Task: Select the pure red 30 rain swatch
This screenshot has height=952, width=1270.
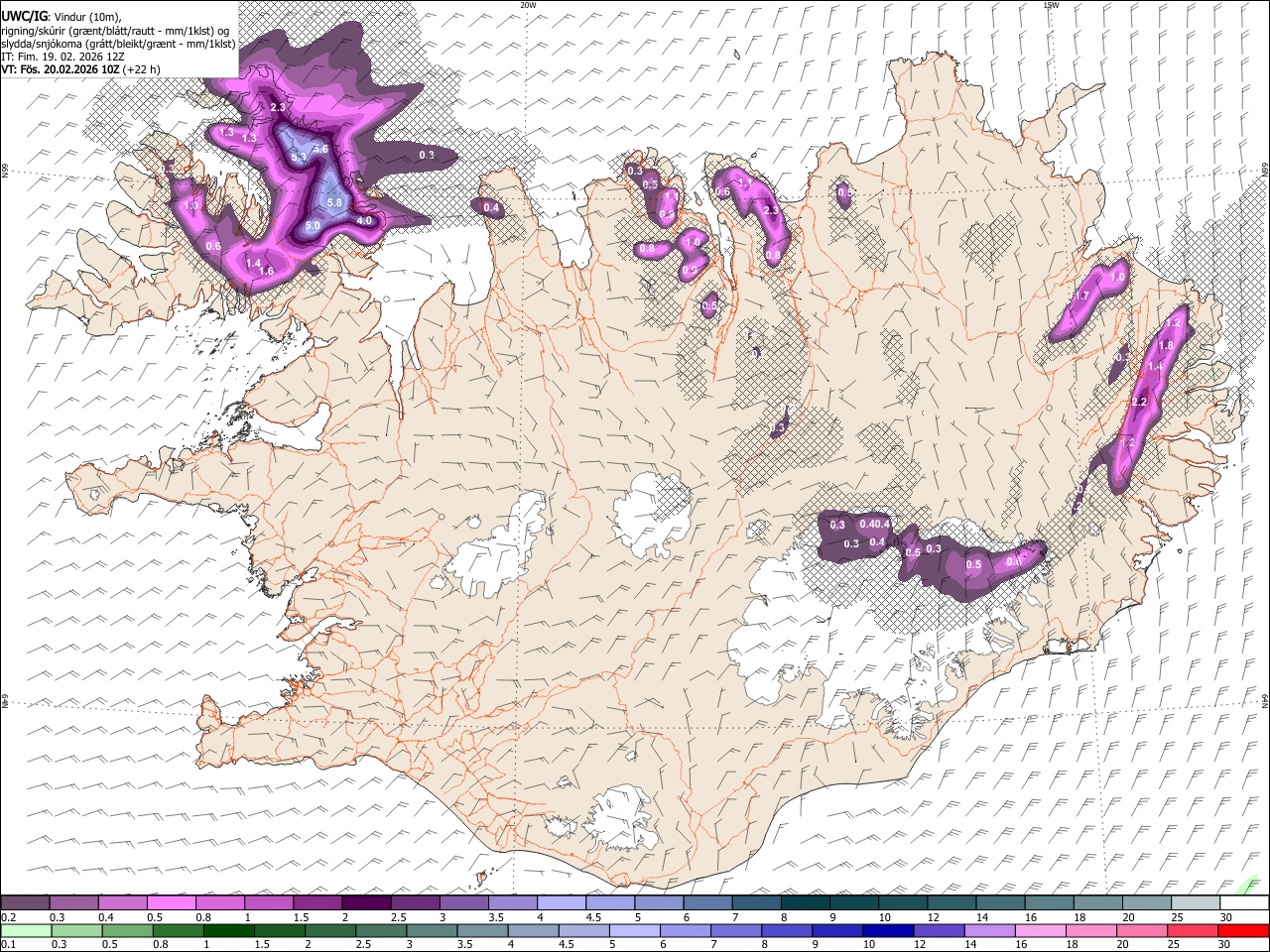Action: click(1243, 931)
